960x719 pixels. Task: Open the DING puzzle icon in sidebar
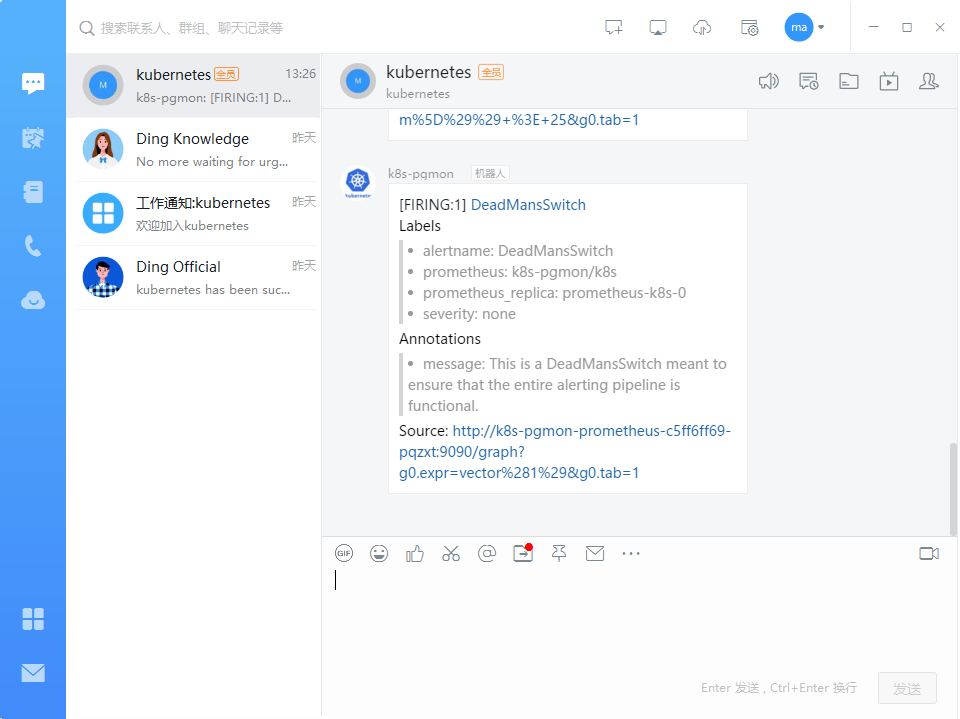click(33, 138)
